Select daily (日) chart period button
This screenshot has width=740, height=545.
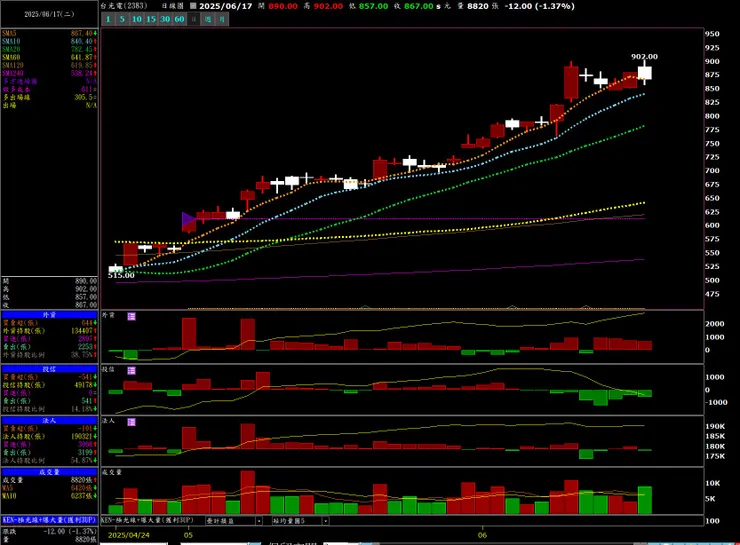(x=193, y=19)
